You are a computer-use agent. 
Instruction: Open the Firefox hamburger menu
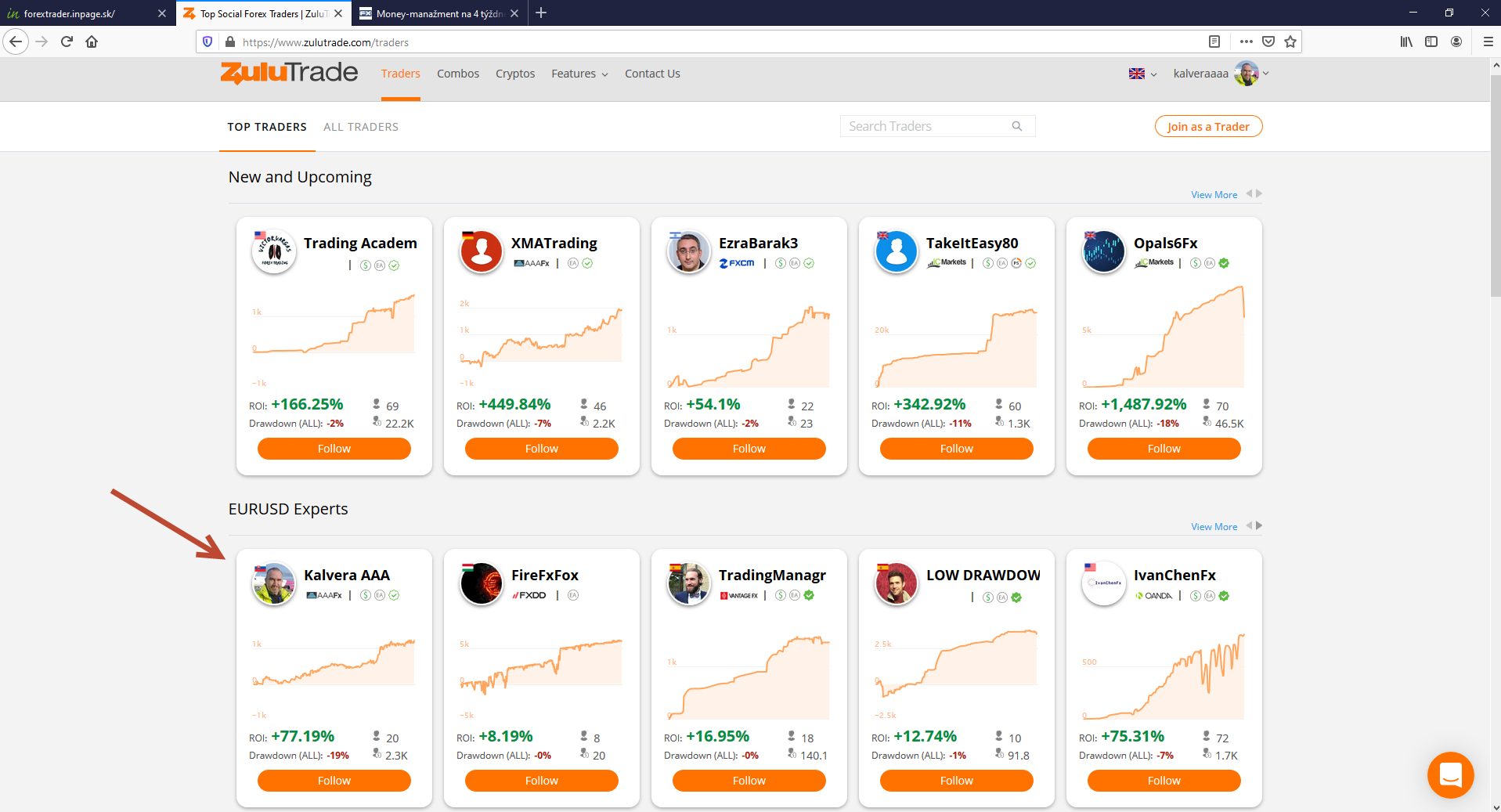coord(1488,42)
